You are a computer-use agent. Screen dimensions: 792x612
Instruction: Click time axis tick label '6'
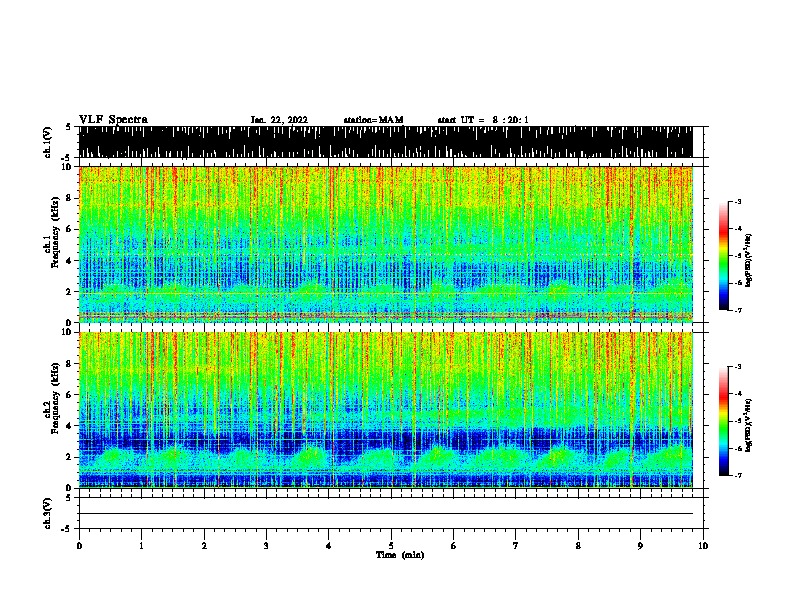[x=454, y=545]
